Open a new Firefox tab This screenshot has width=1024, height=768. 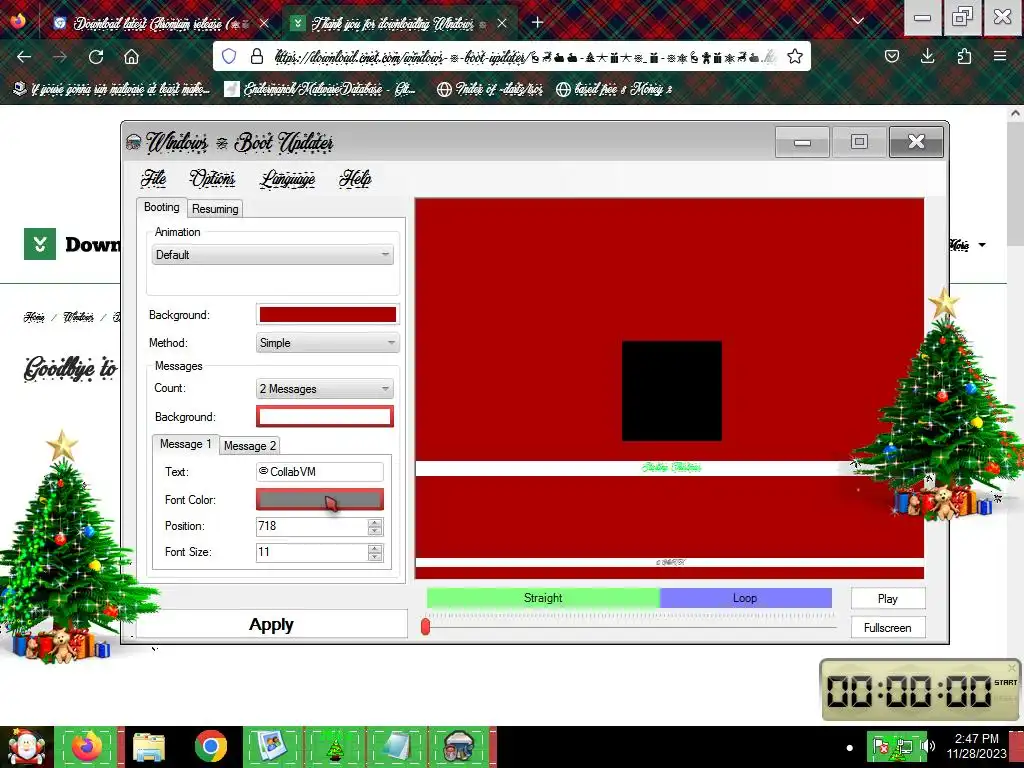tap(537, 22)
